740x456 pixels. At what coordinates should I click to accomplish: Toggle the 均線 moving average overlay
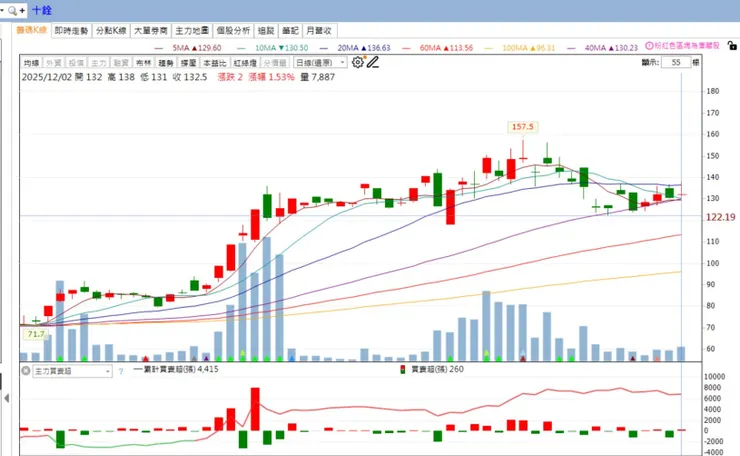[31, 63]
